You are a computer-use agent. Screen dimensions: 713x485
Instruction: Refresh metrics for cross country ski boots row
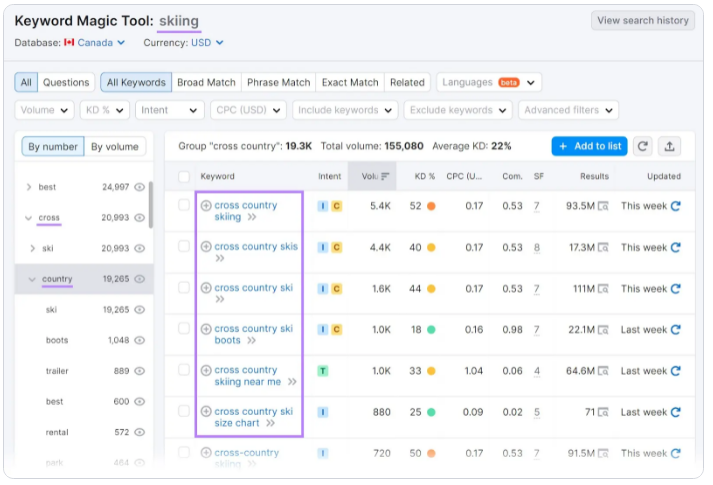click(x=676, y=330)
